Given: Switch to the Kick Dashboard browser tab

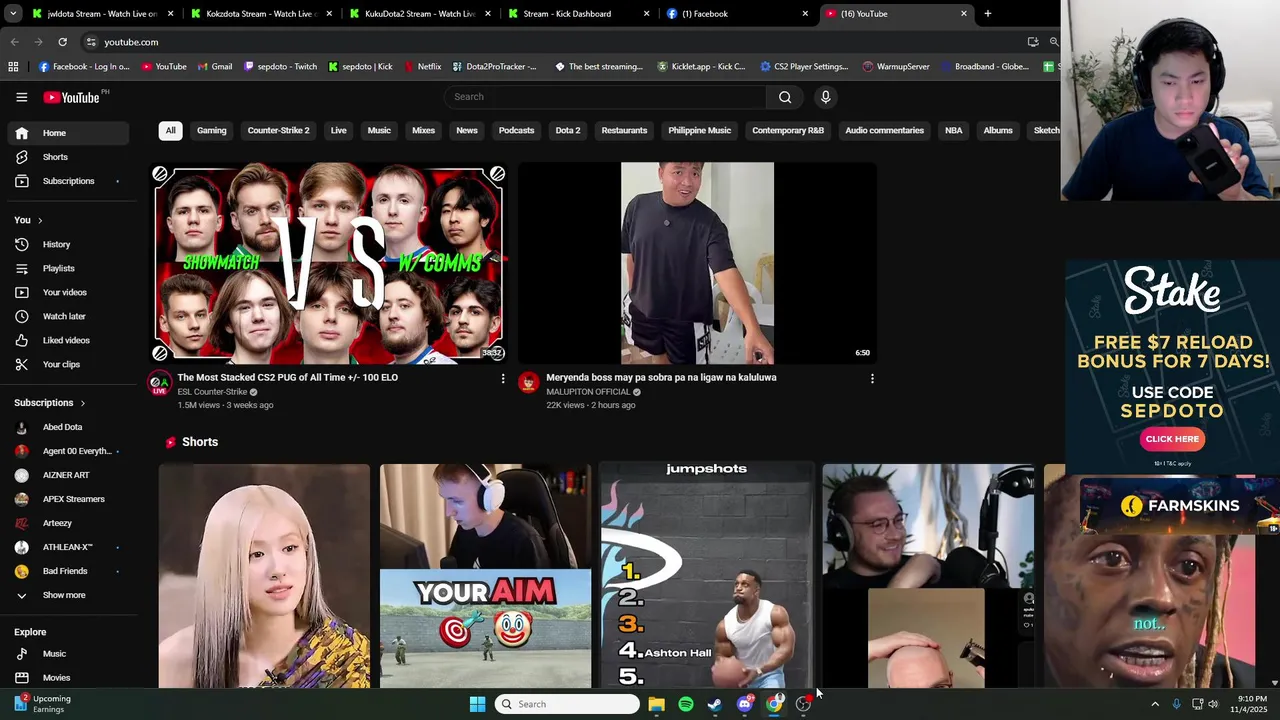Looking at the screenshot, I should coord(577,14).
